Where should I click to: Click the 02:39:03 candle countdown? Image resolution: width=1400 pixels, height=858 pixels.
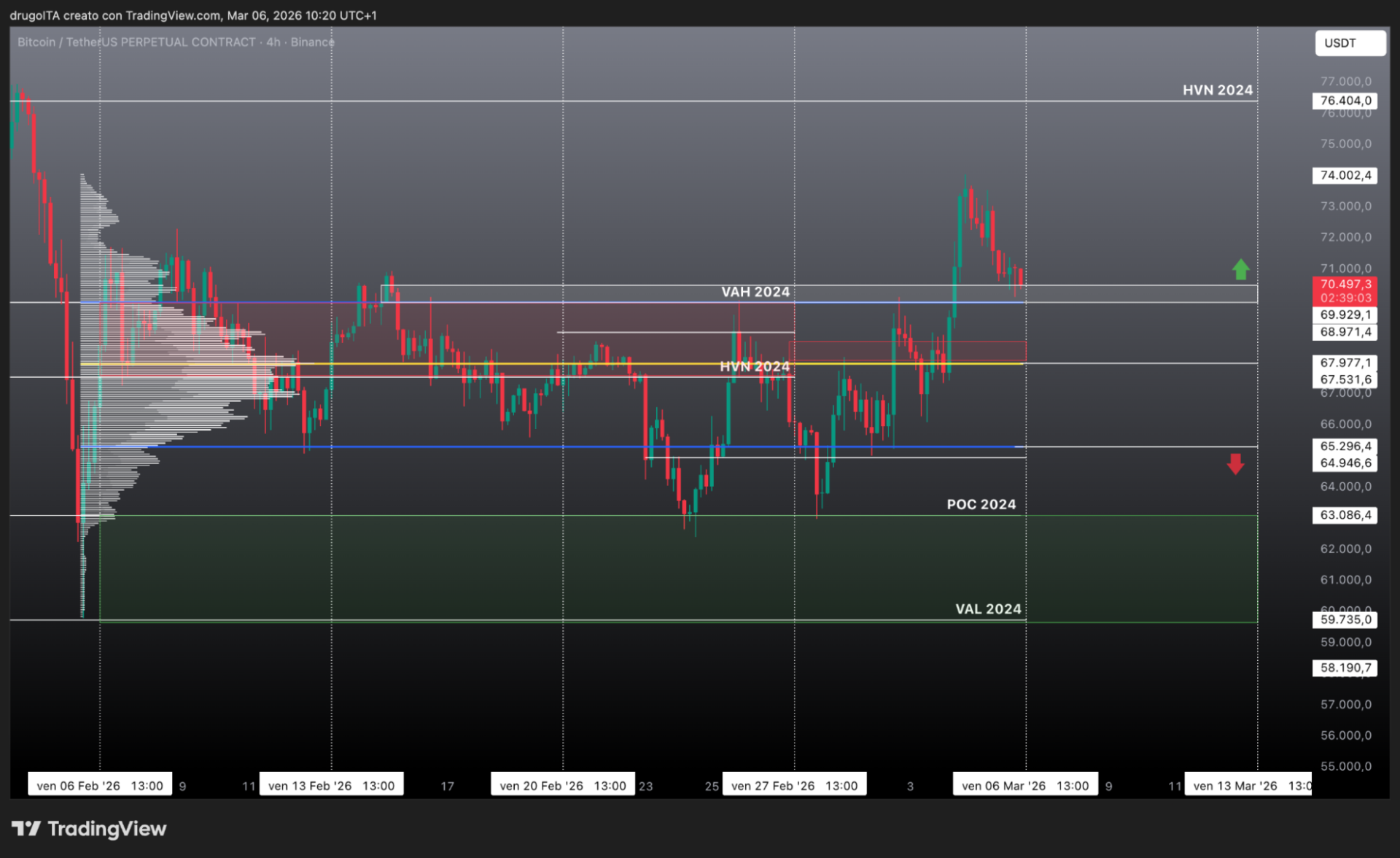click(x=1345, y=298)
